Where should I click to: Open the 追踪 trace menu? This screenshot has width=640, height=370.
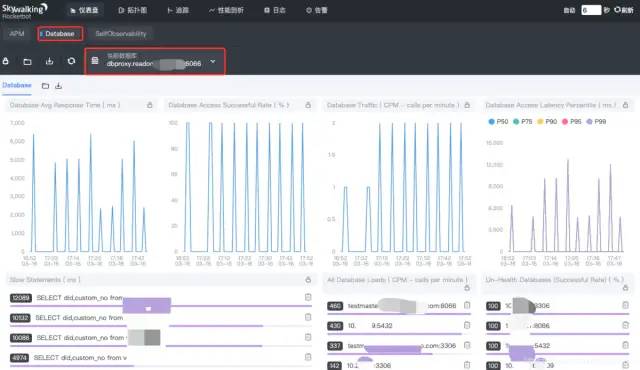point(178,10)
